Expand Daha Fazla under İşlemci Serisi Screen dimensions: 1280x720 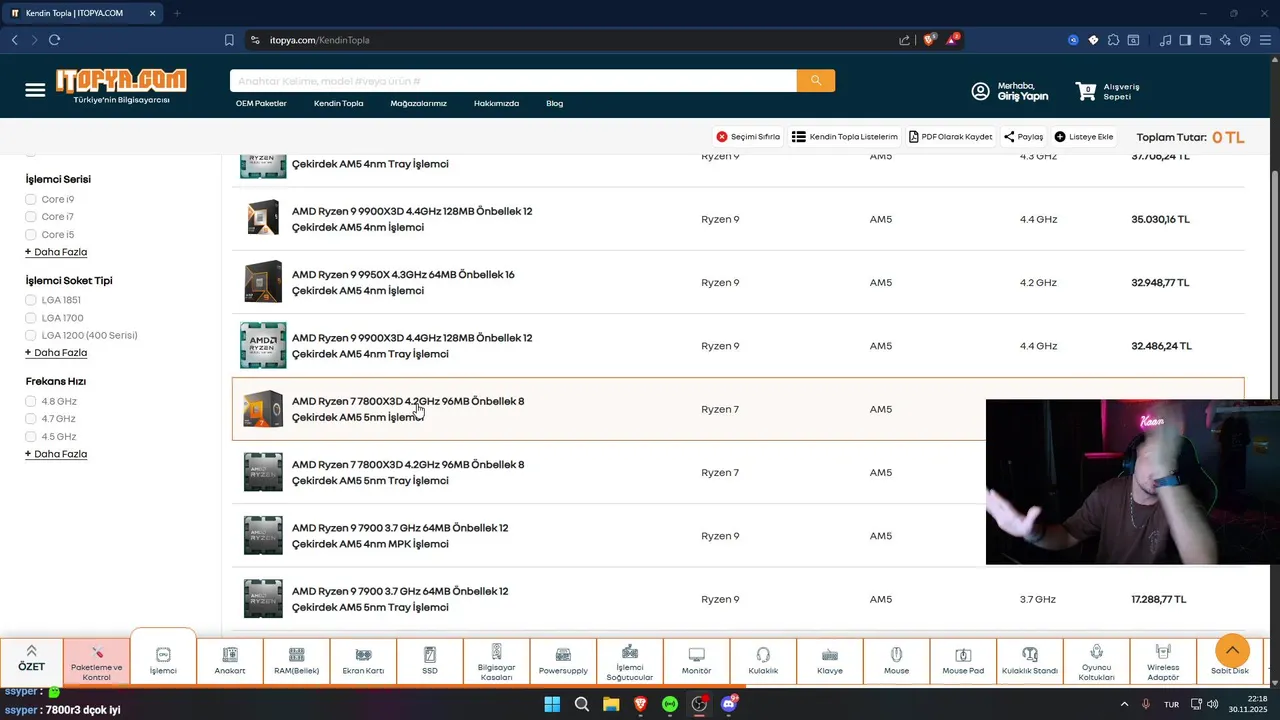click(56, 252)
